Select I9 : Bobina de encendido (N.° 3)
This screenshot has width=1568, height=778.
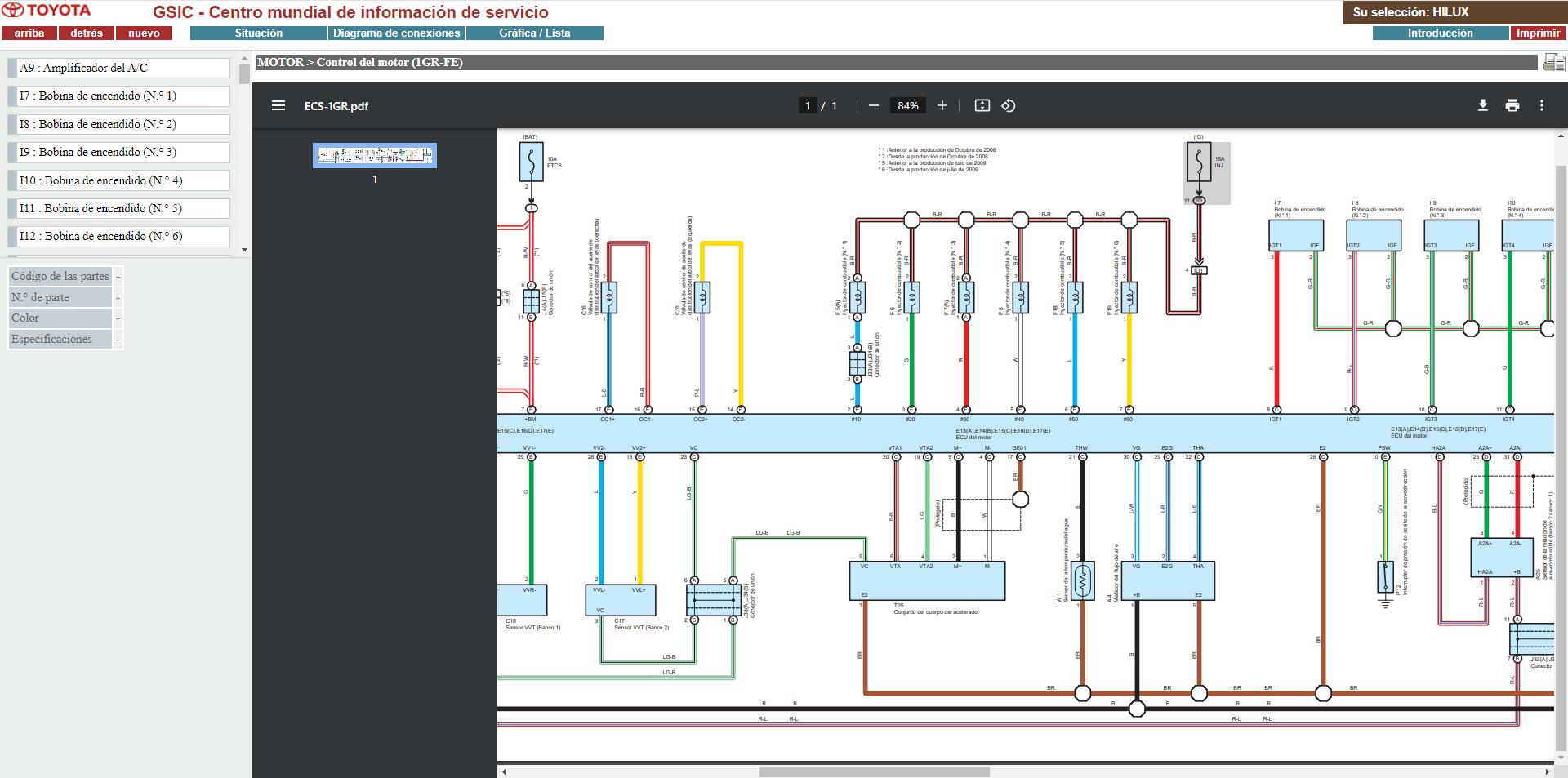[x=119, y=152]
